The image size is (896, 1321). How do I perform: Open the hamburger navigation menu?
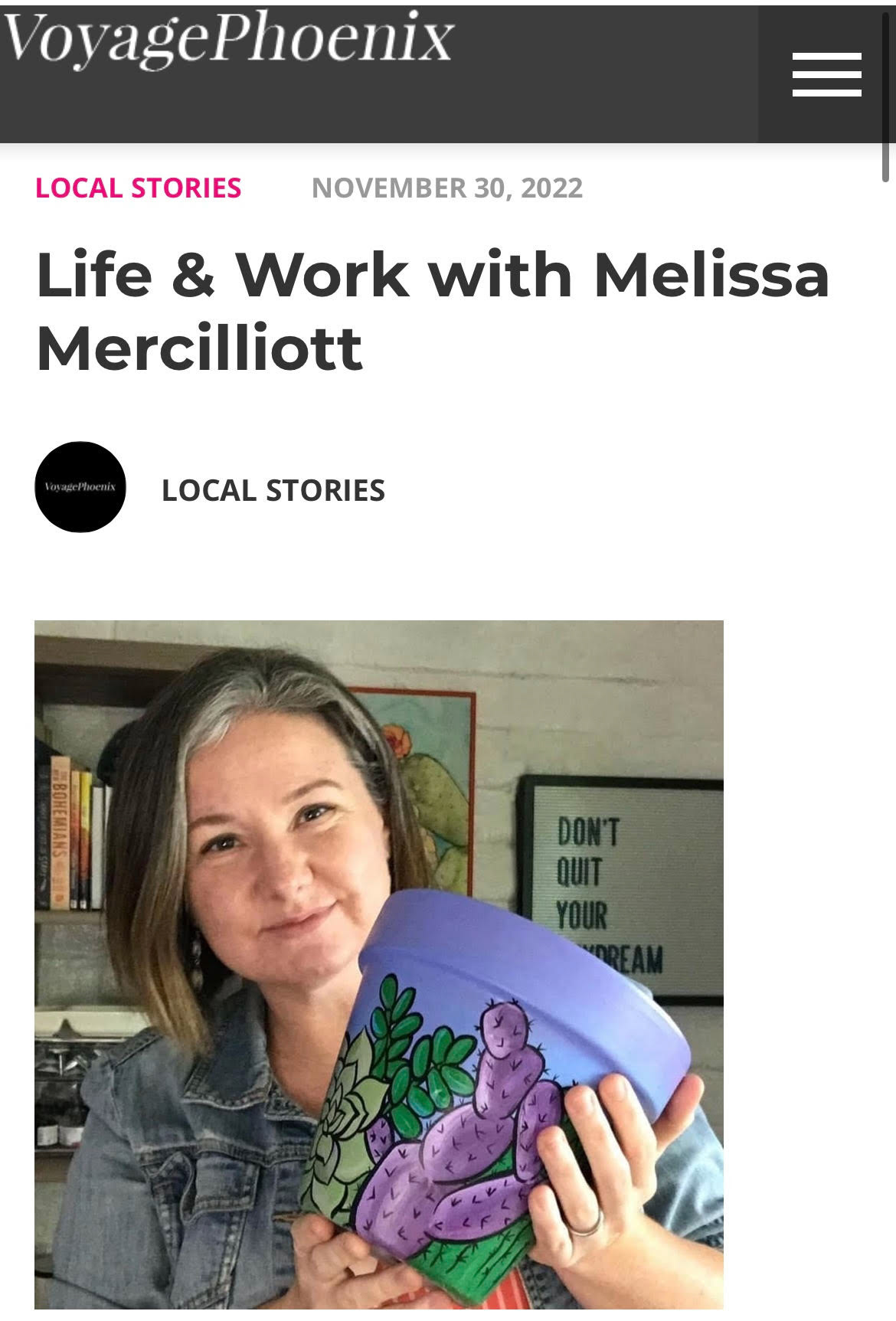point(826,74)
